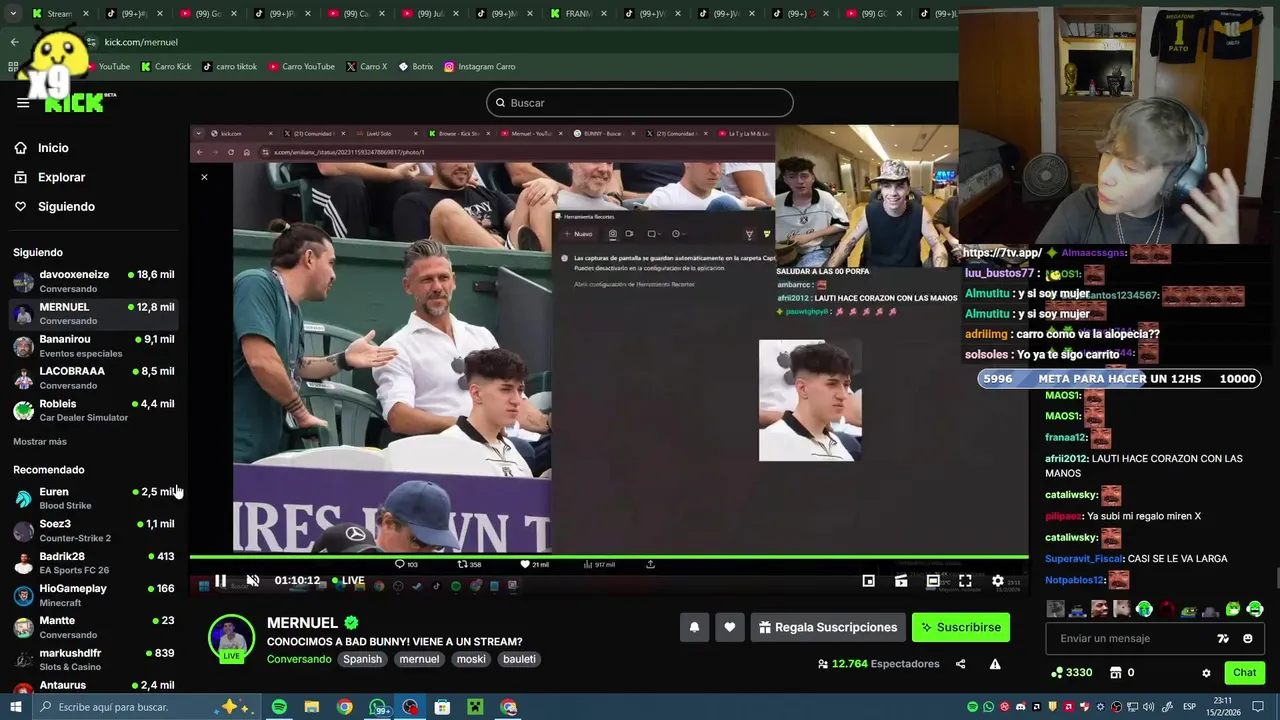Share the stream via share icon
Viewport: 1280px width, 720px height.
click(961, 664)
